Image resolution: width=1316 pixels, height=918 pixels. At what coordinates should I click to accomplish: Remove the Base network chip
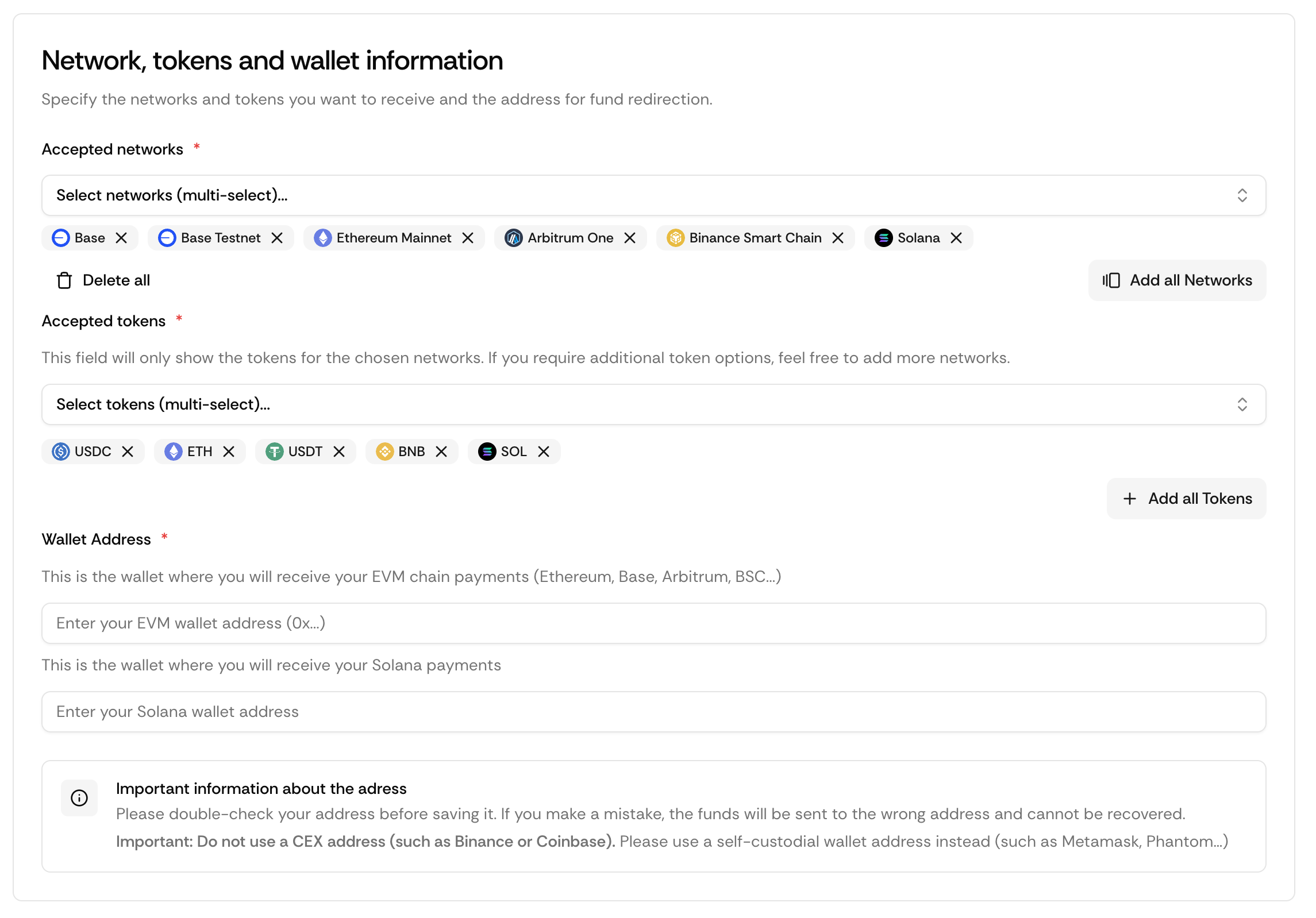pyautogui.click(x=121, y=238)
